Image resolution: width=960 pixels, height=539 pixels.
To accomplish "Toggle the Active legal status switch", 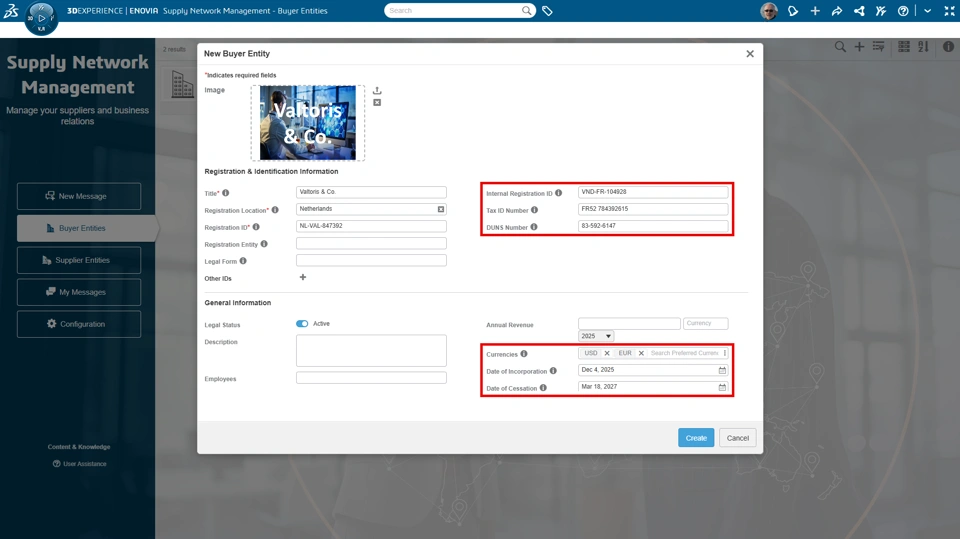I will pyautogui.click(x=302, y=323).
